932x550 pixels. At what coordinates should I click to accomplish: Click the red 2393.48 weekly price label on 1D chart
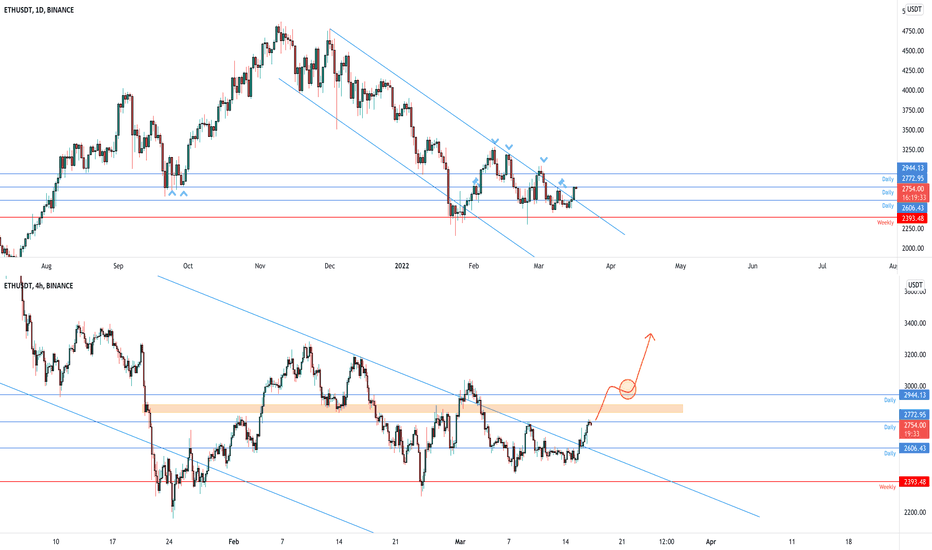coord(912,219)
